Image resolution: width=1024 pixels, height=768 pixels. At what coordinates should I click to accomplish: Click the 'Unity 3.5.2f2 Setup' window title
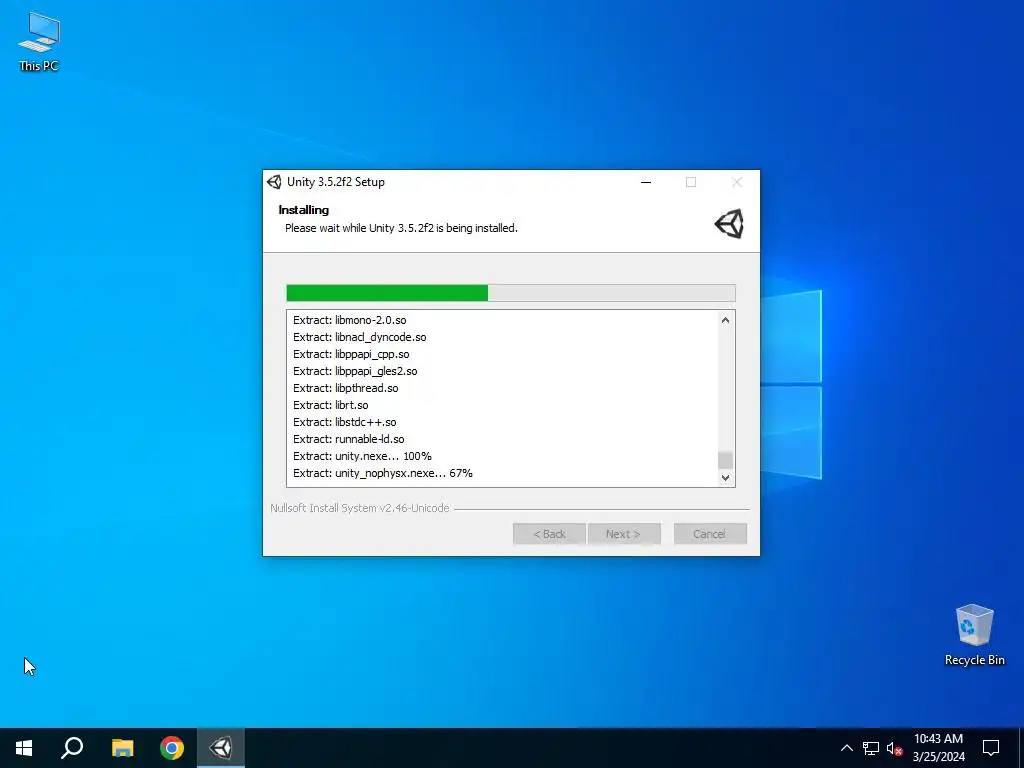coord(336,182)
